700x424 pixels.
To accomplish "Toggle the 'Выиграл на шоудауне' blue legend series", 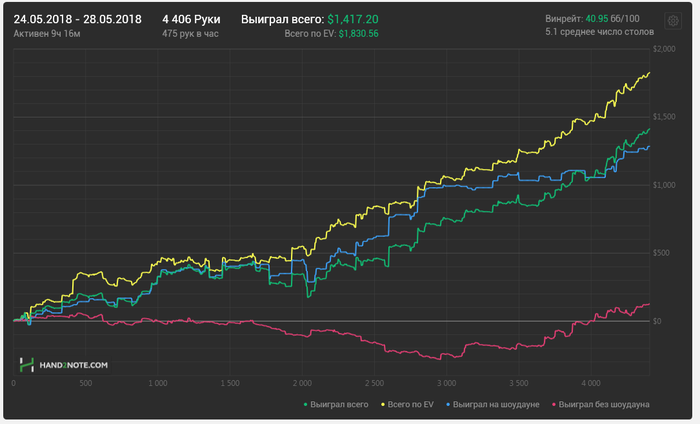I will click(492, 404).
